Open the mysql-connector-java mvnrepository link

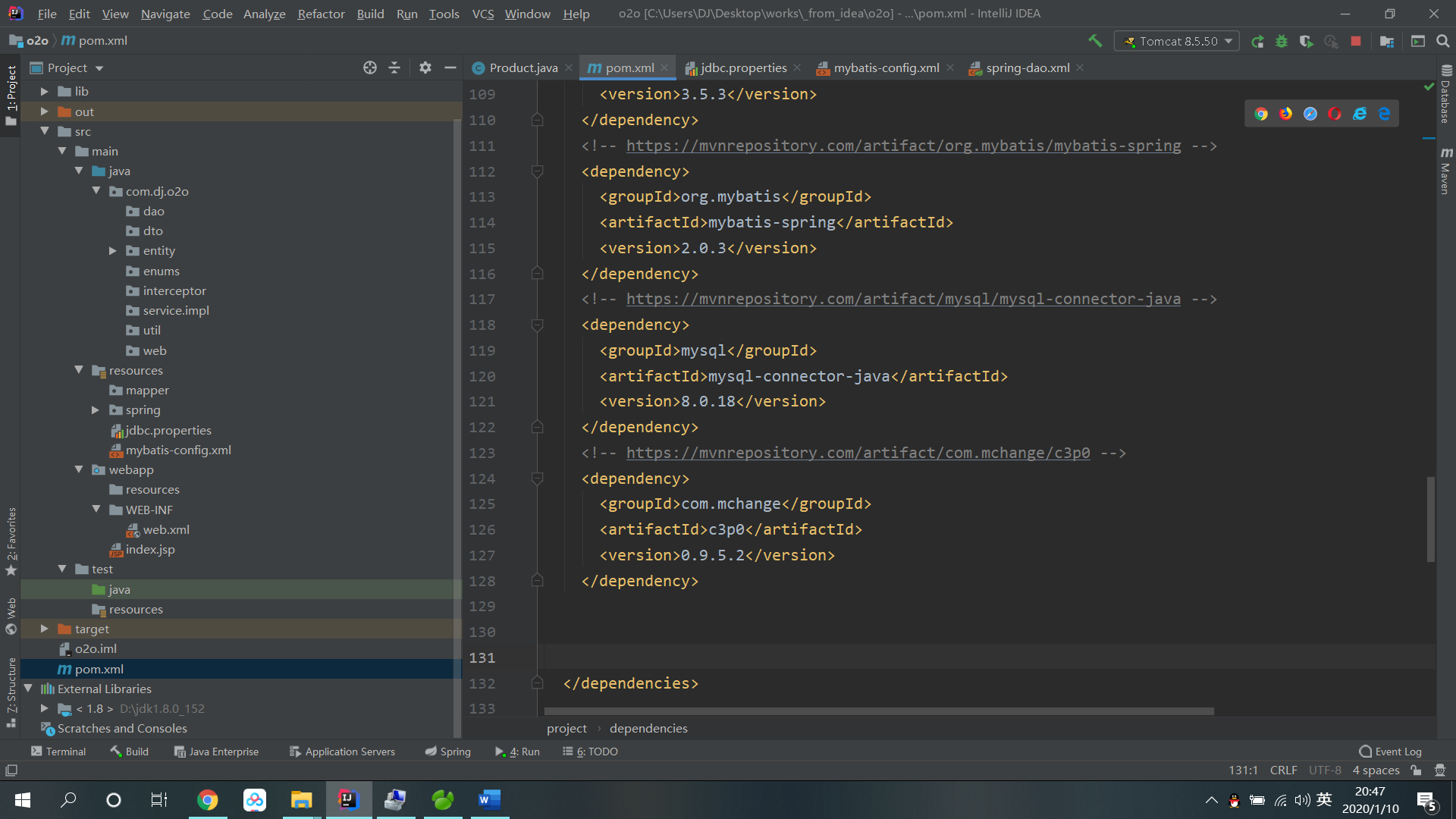pos(903,299)
